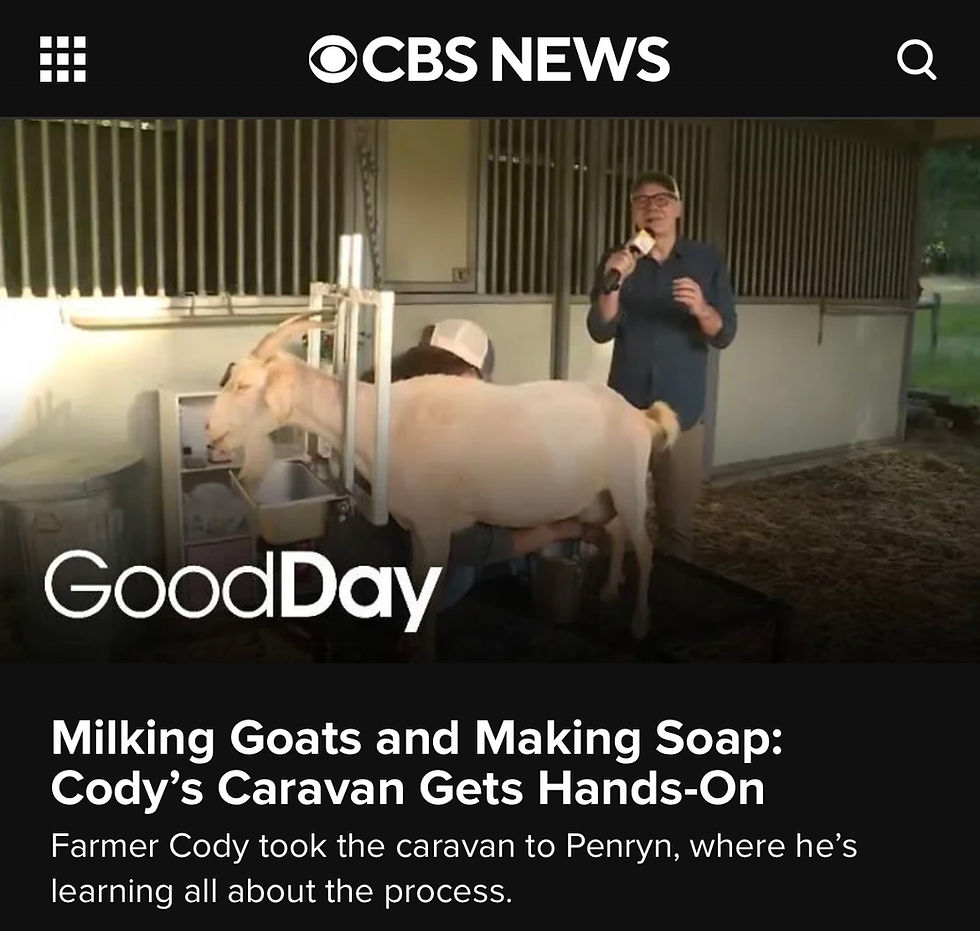Click 'learning all about the process.' text

[281, 890]
